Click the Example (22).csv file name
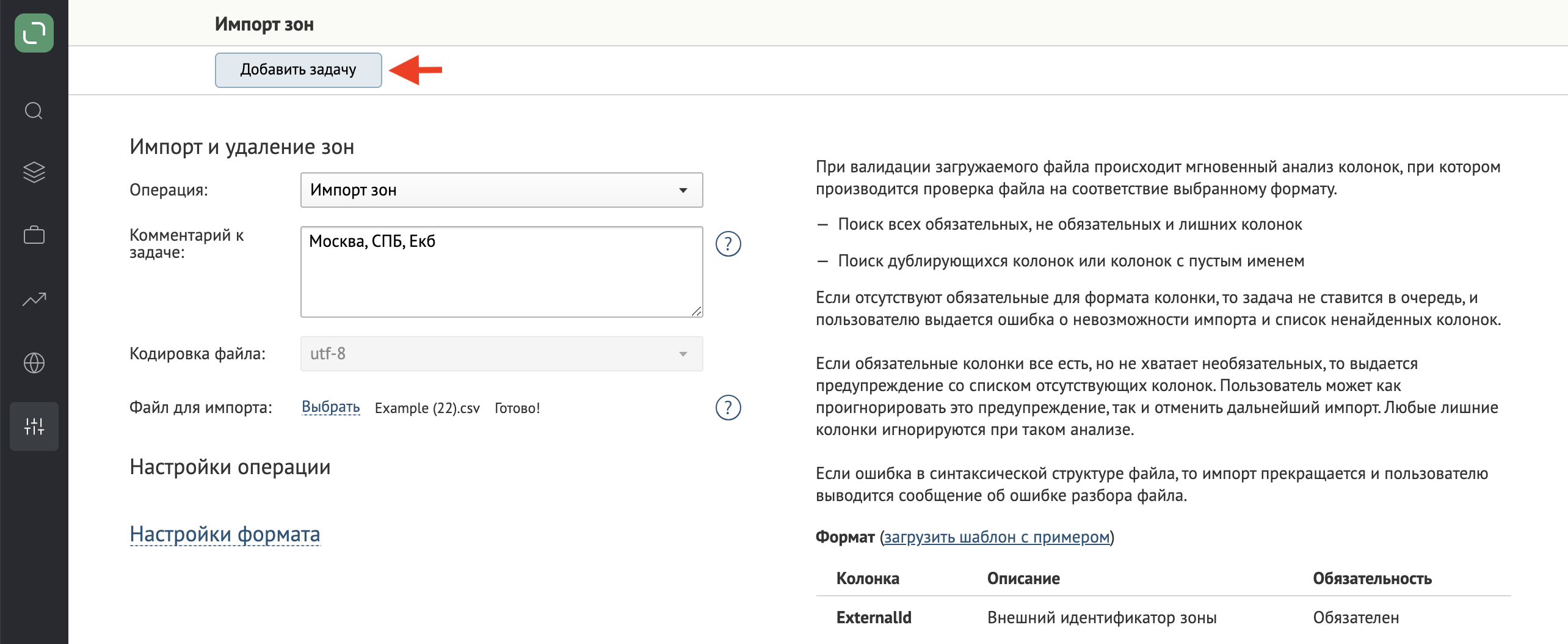The width and height of the screenshot is (1568, 644). 427,408
